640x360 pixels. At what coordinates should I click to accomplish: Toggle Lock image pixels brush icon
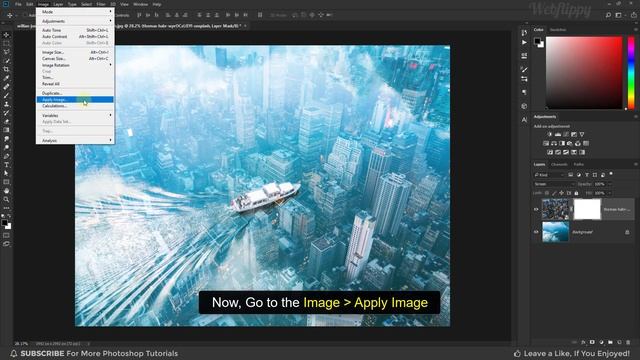click(554, 193)
